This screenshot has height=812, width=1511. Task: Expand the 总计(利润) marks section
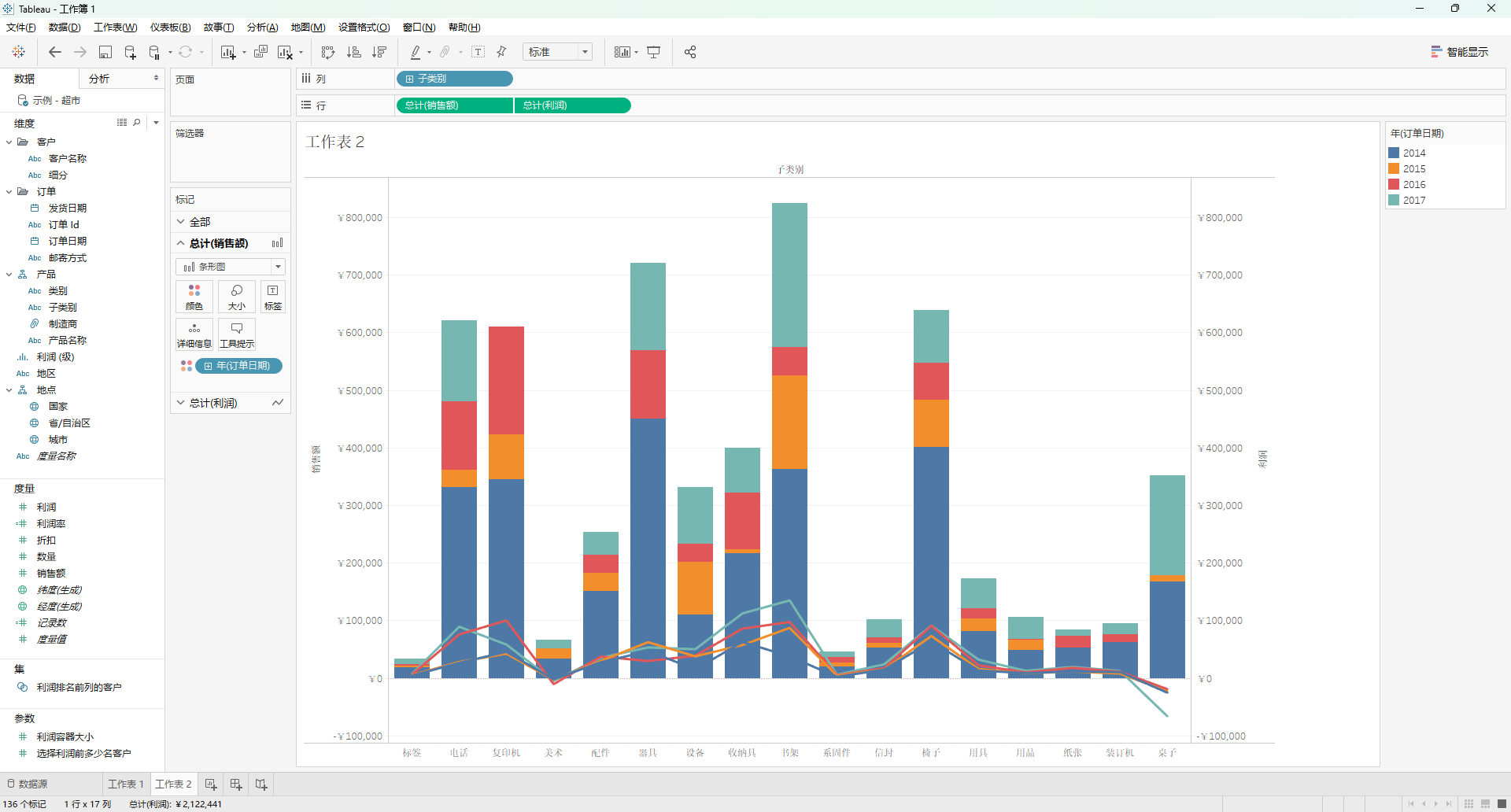230,403
